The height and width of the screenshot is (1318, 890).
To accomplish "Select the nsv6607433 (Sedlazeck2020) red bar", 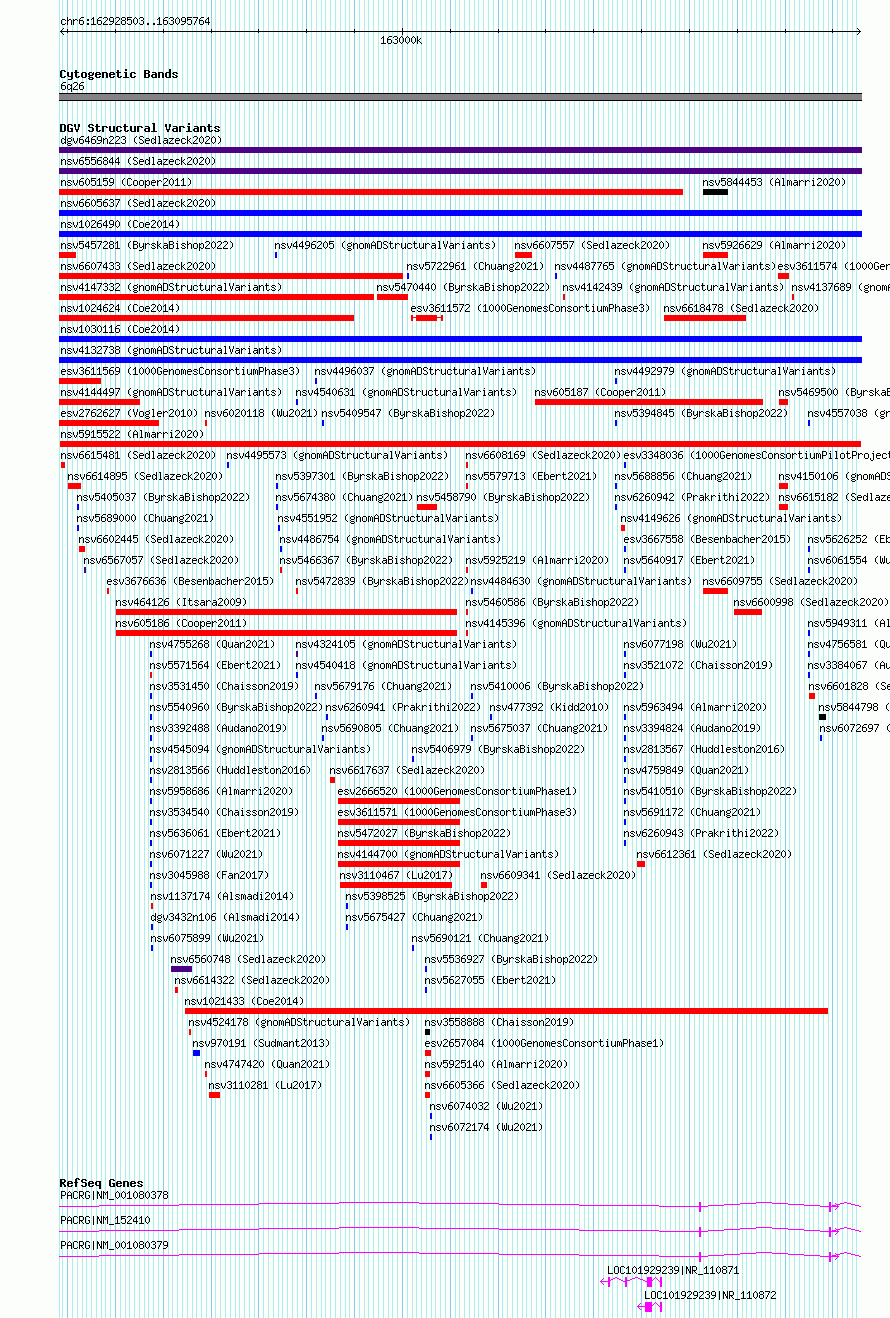I will (x=231, y=276).
